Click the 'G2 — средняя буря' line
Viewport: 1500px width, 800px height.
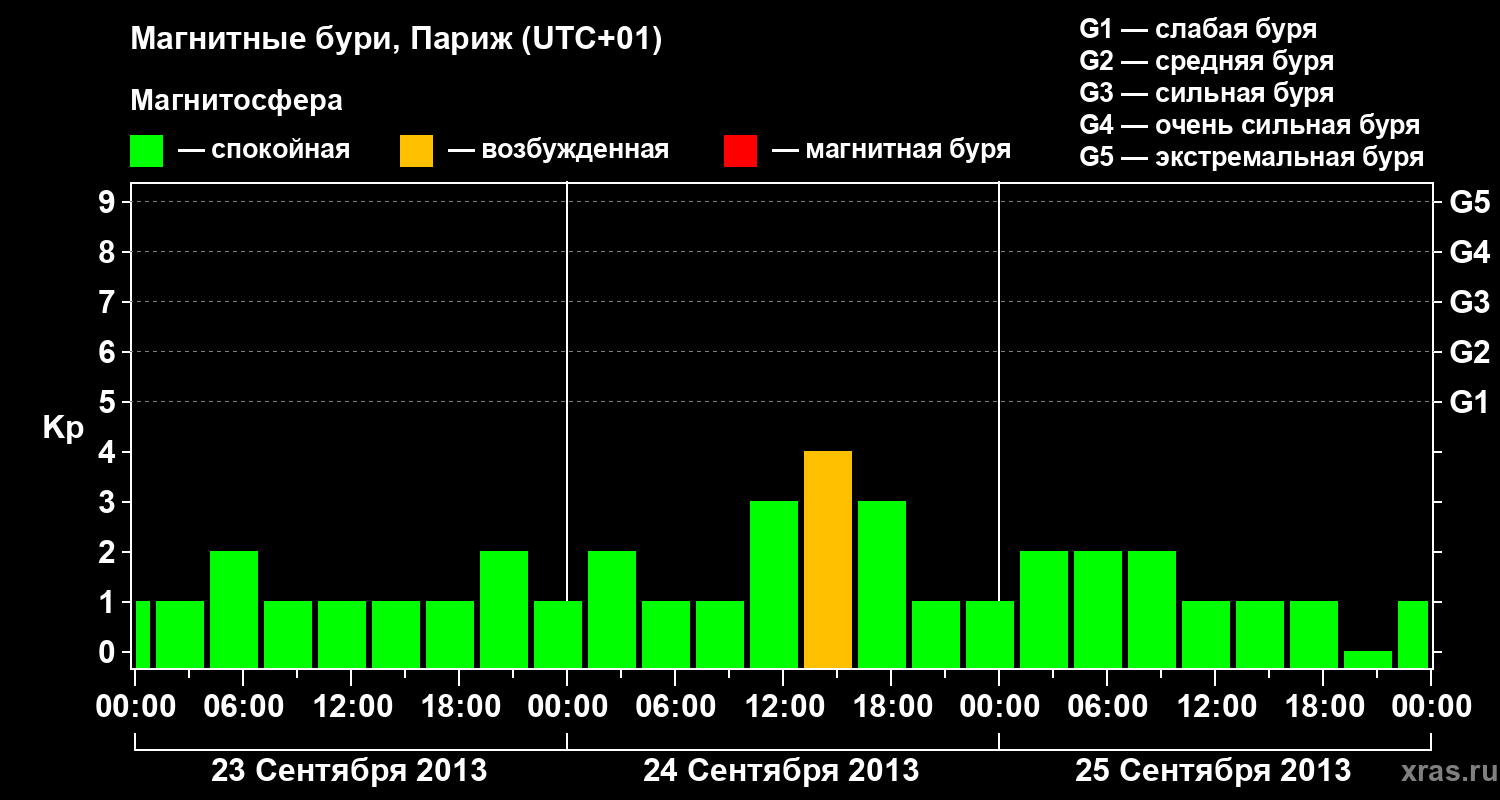(x=1206, y=61)
